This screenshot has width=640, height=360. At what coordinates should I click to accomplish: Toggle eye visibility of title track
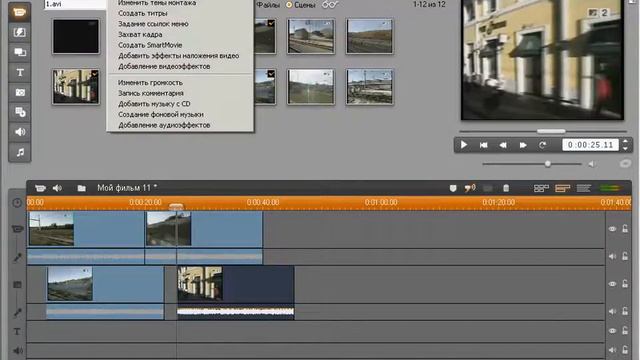click(612, 331)
